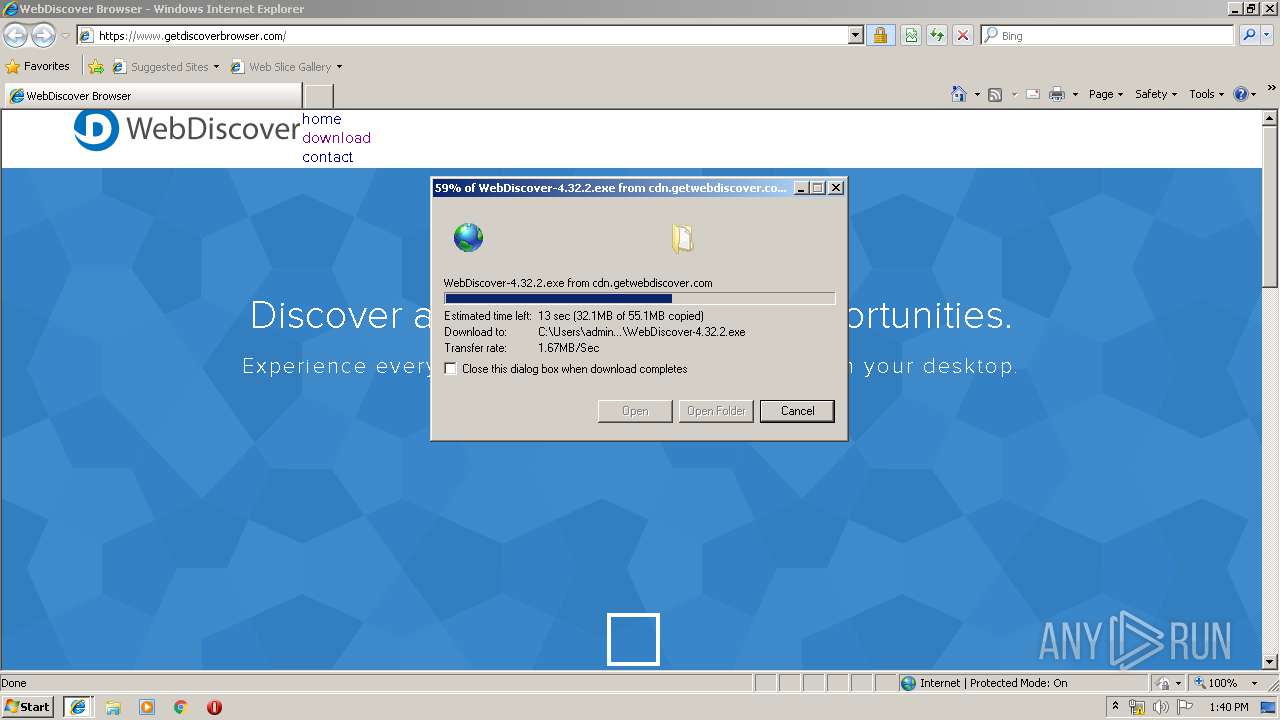
Task: Go back with the browser Back arrow
Action: click(x=15, y=35)
